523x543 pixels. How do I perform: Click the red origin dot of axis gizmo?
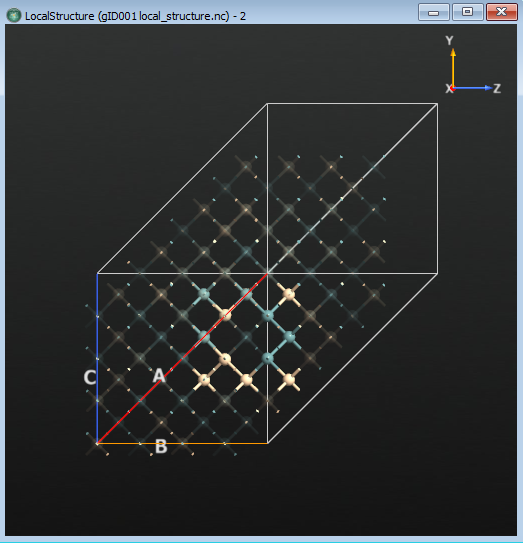[x=453, y=88]
